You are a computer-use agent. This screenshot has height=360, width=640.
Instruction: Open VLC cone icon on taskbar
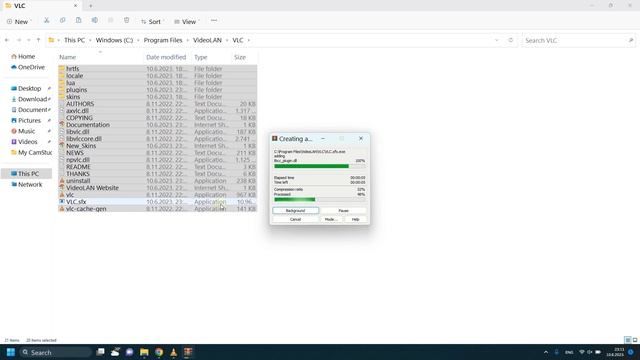tap(173, 352)
